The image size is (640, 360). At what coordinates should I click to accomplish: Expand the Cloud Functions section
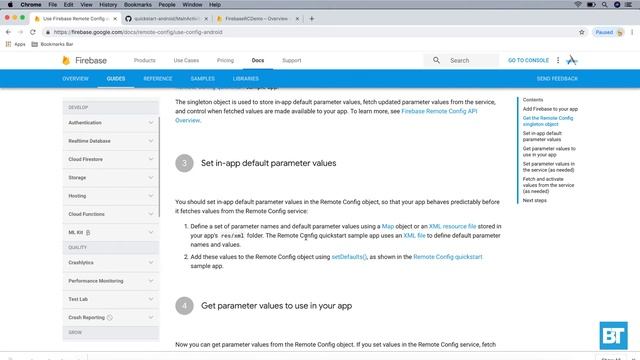click(111, 214)
